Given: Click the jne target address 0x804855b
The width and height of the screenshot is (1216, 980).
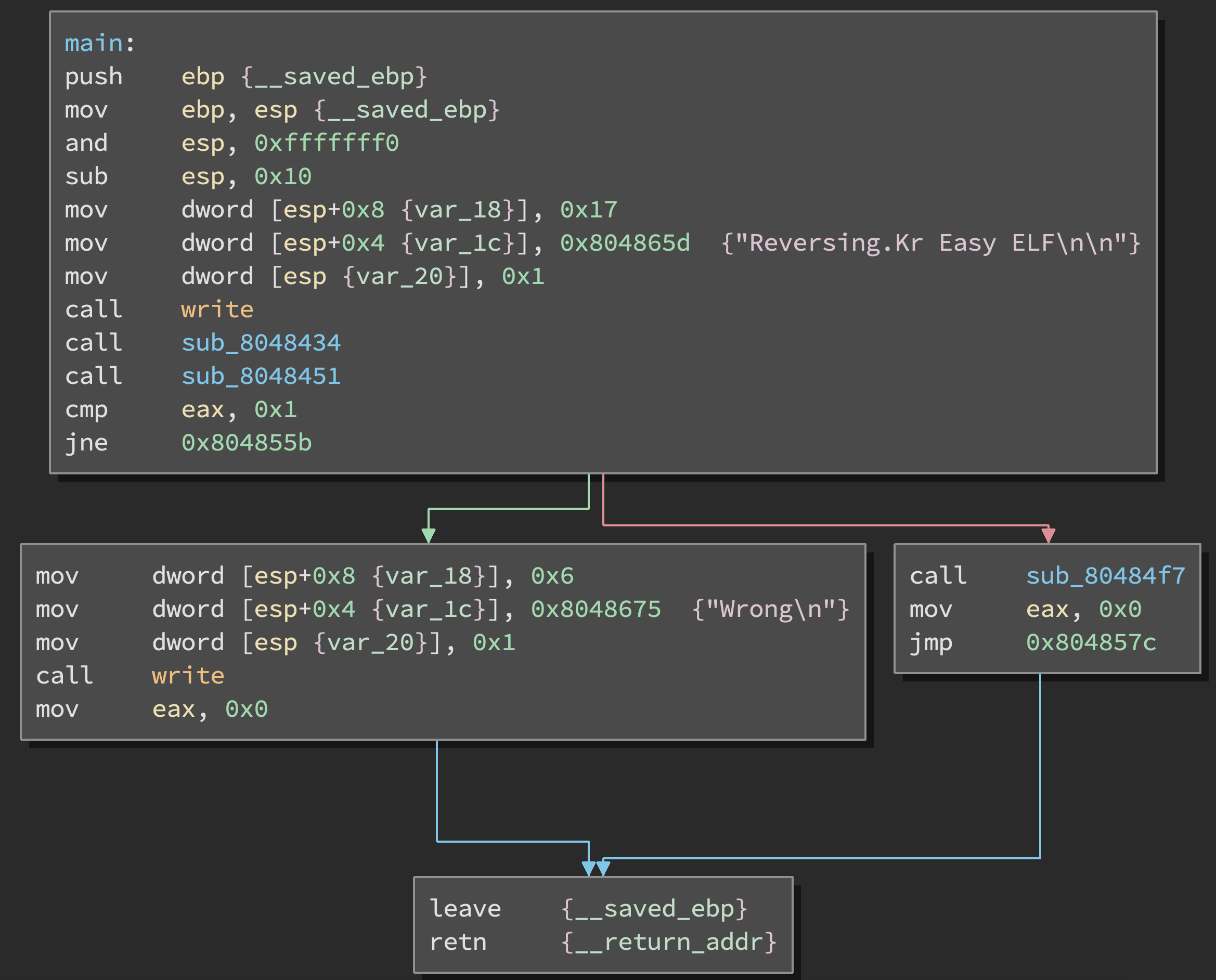Looking at the screenshot, I should pos(246,443).
